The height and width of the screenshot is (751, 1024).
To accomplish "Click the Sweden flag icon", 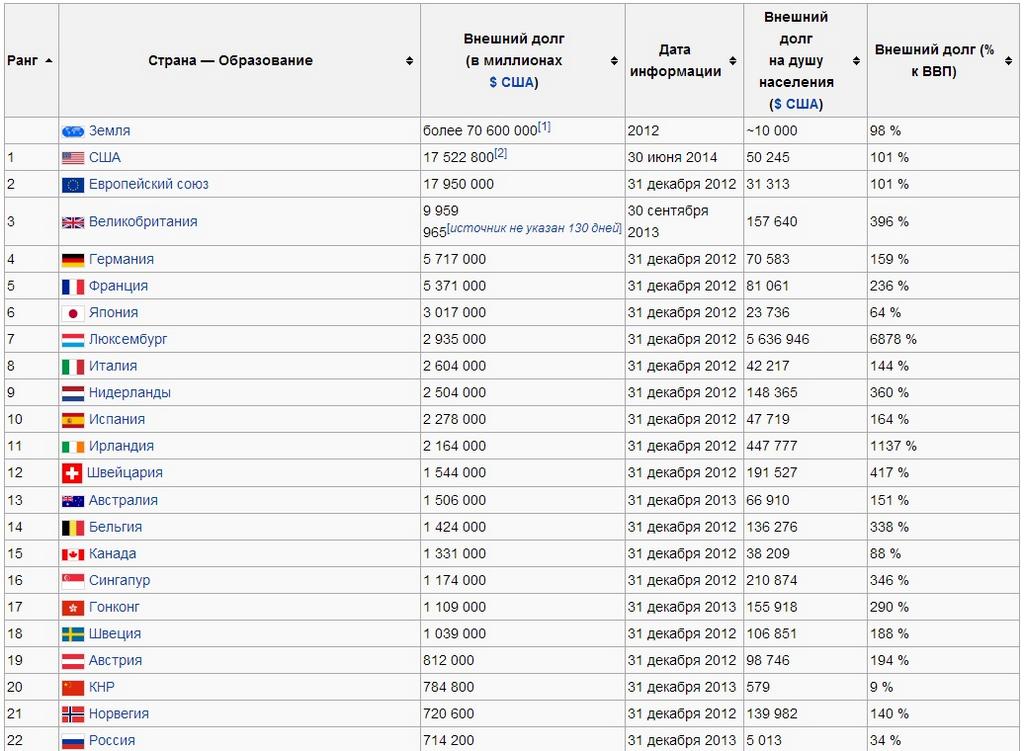I will click(72, 634).
